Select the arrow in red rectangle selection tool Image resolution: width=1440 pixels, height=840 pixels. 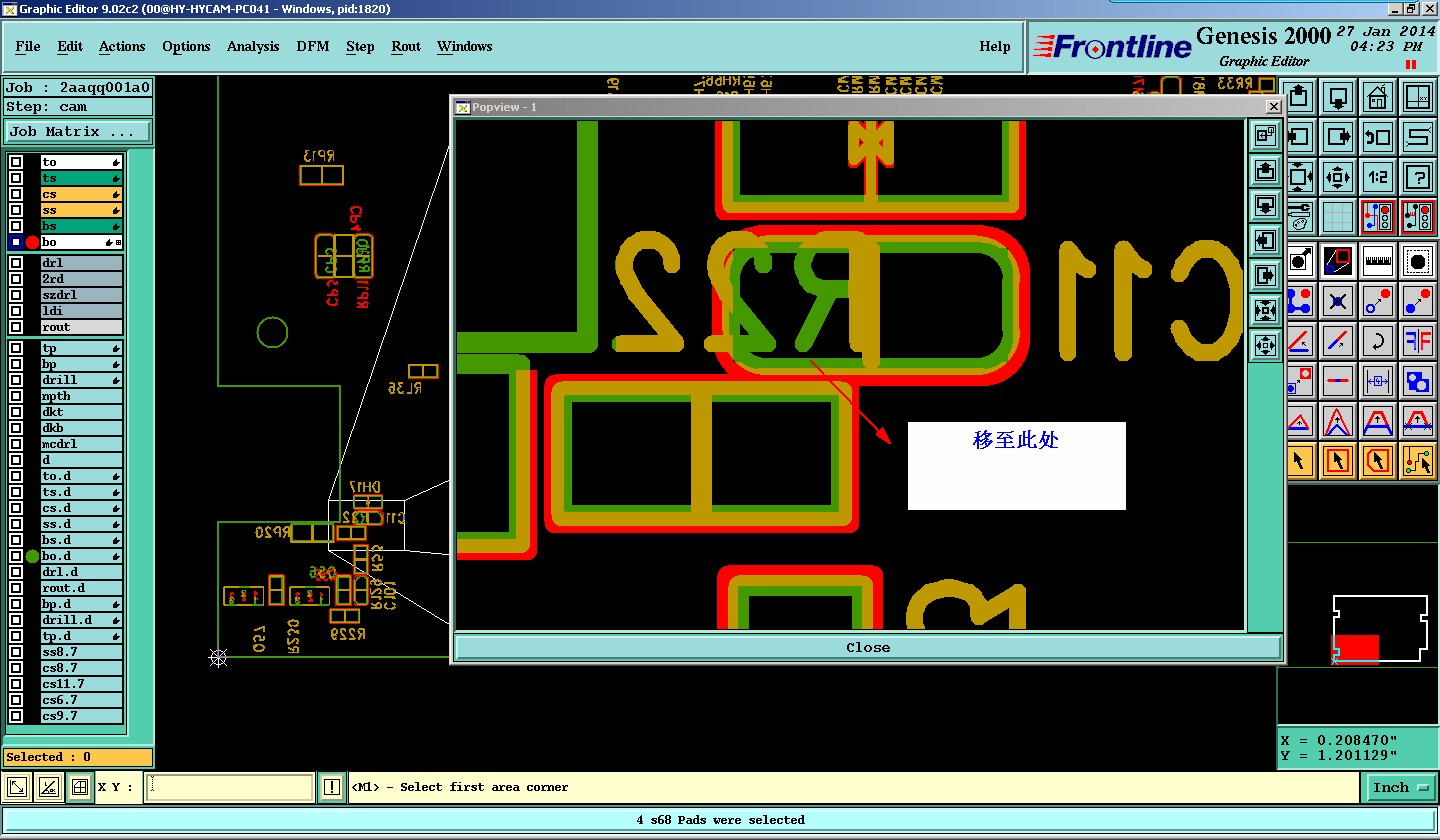[x=1338, y=460]
